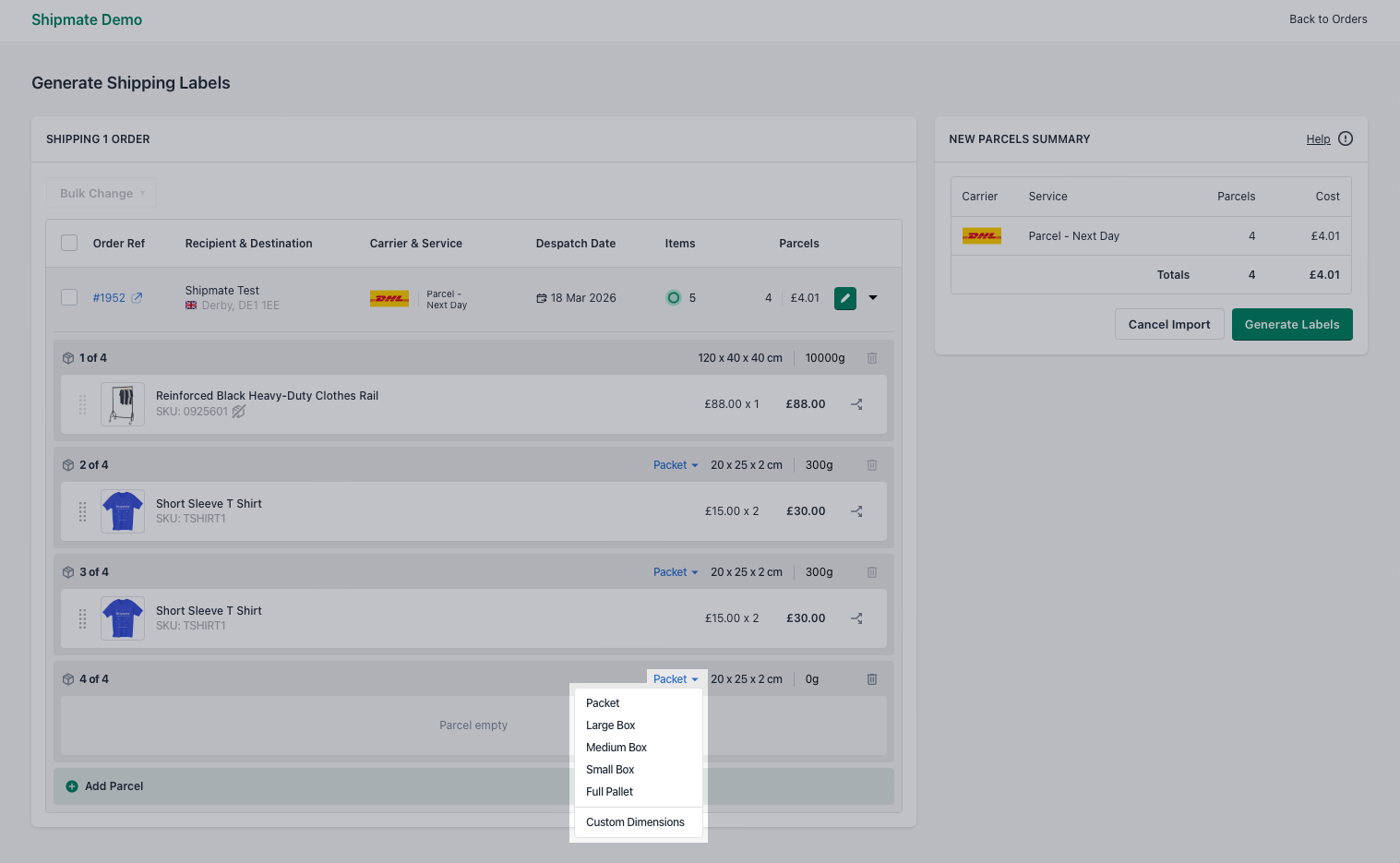Click the green edit pencil icon on order #1952

point(844,297)
